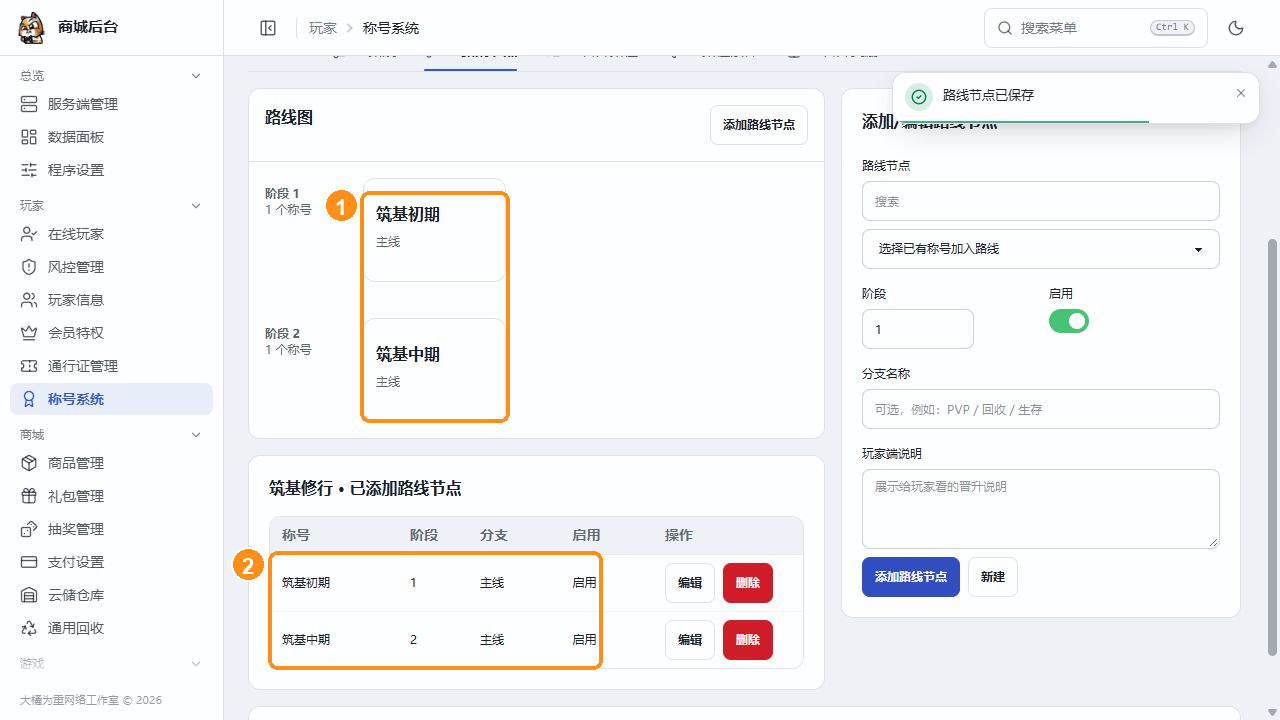Screen dimensions: 1280x720
Task: Click 添加路线节点 in the 路线图 card header
Action: [759, 125]
